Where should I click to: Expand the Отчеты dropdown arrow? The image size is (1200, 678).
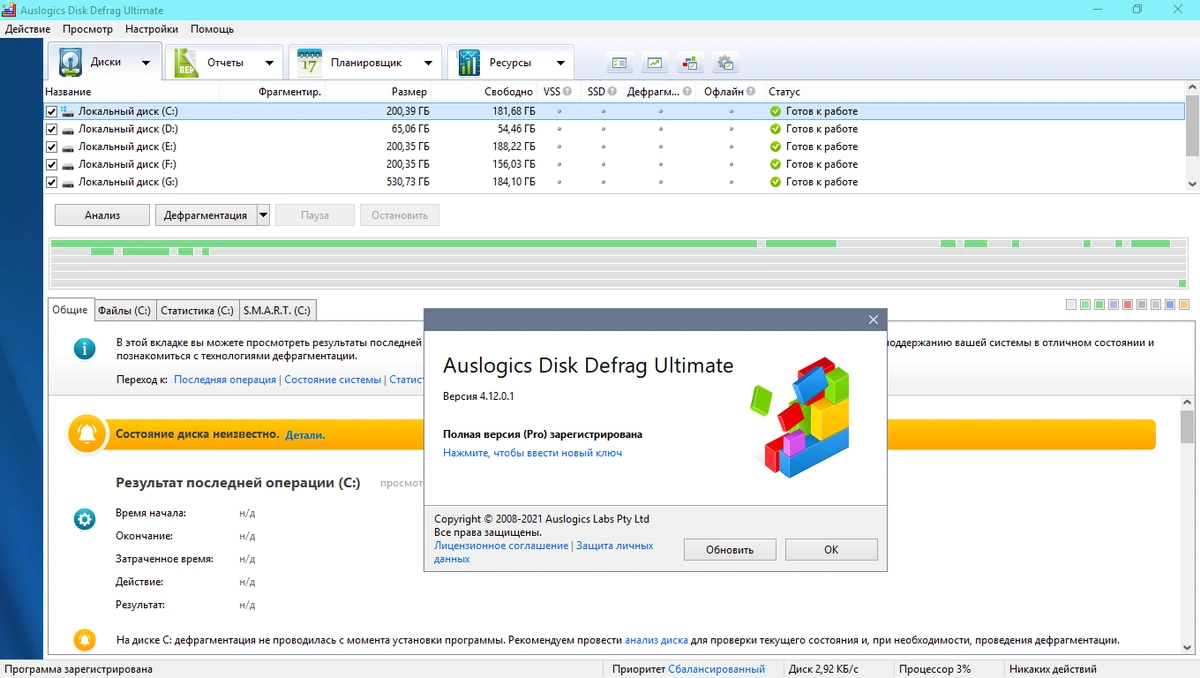(x=269, y=63)
